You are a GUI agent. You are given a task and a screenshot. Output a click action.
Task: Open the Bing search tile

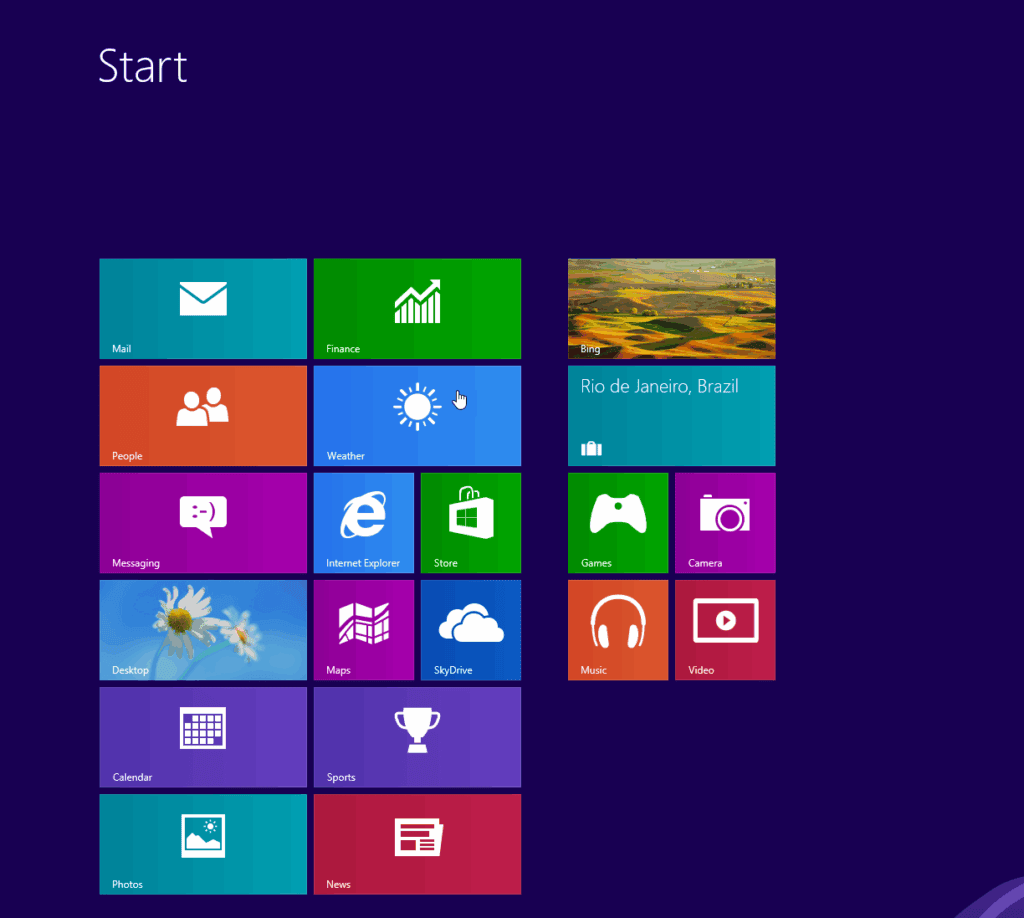(671, 308)
